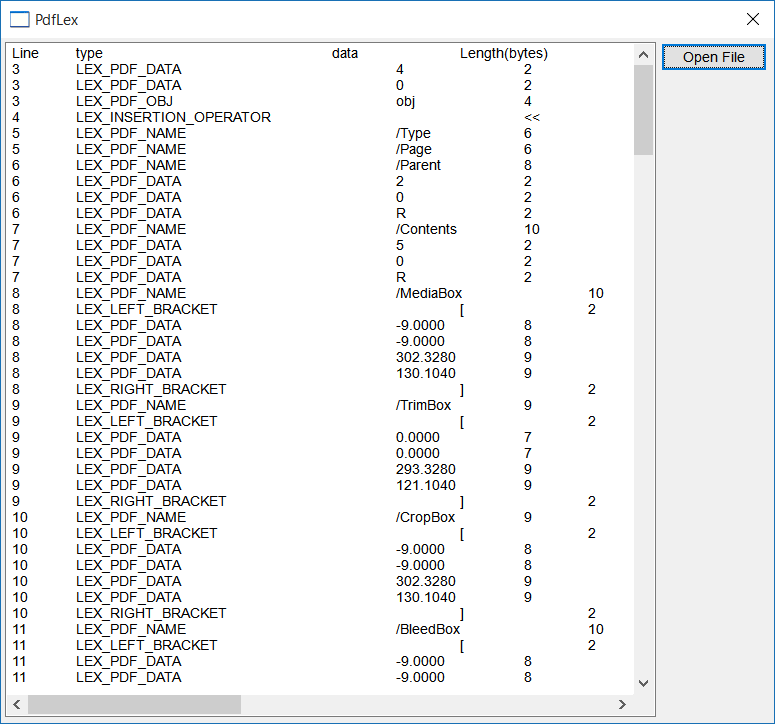Screen dimensions: 775x724
Task: Click the "/BleedBox" data value
Action: click(428, 629)
